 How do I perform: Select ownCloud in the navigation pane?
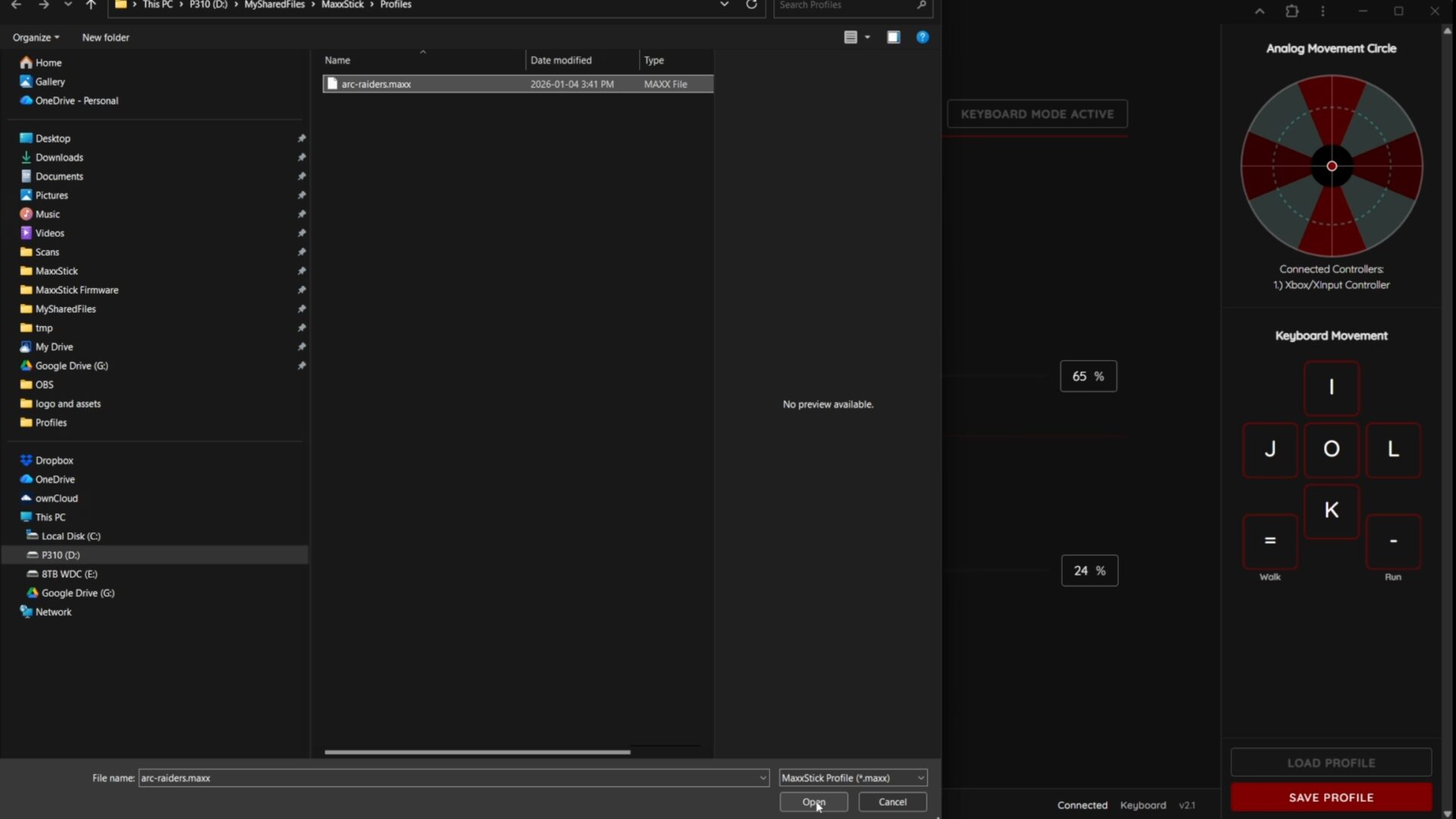pyautogui.click(x=49, y=499)
